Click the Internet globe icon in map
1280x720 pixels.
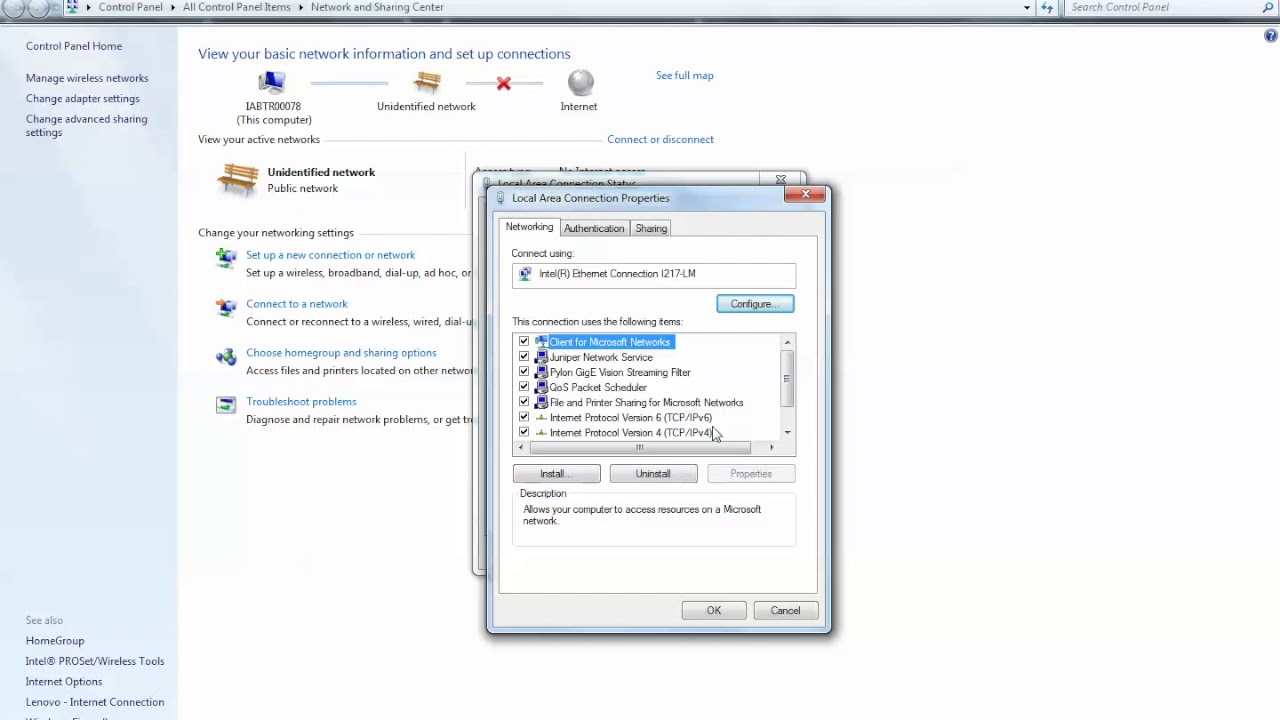[x=580, y=82]
